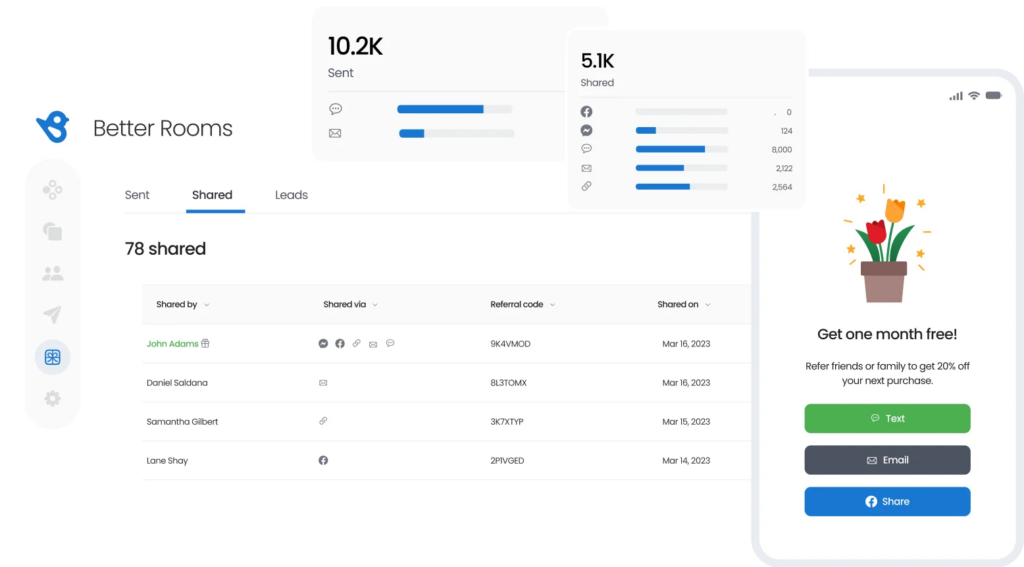Tap the blue Facebook Share button

(888, 502)
